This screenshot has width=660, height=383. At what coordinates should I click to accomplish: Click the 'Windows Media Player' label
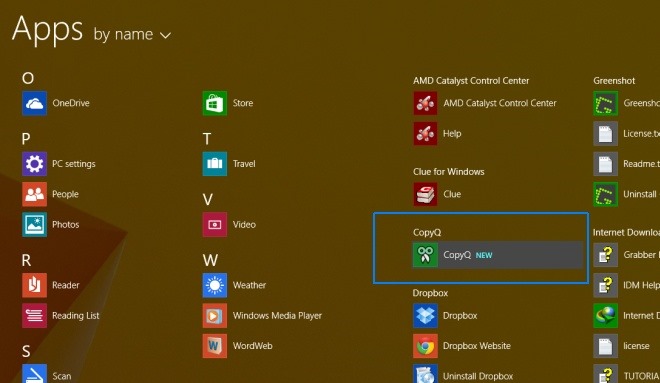click(x=277, y=315)
